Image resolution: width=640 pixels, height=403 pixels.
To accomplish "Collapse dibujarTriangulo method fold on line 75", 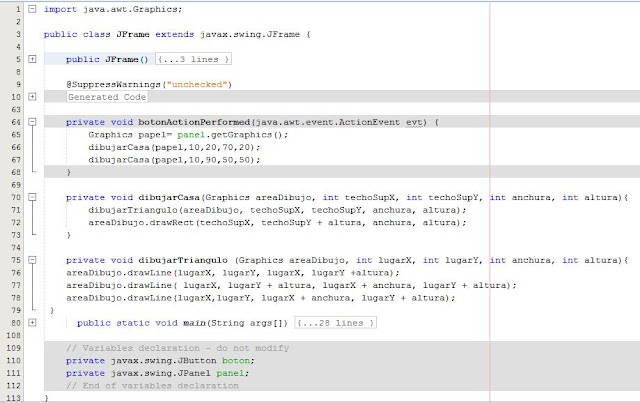I will (32, 260).
